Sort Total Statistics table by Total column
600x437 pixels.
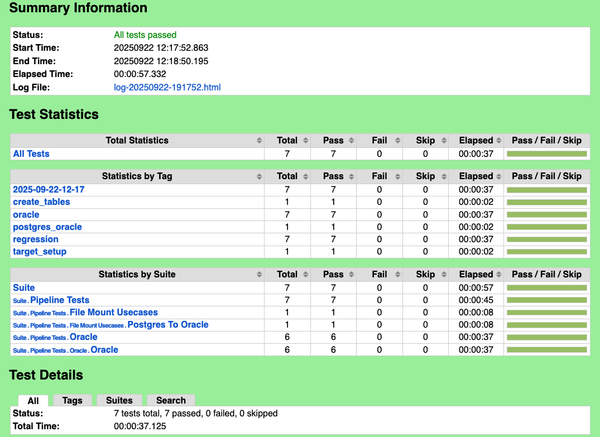coord(287,140)
